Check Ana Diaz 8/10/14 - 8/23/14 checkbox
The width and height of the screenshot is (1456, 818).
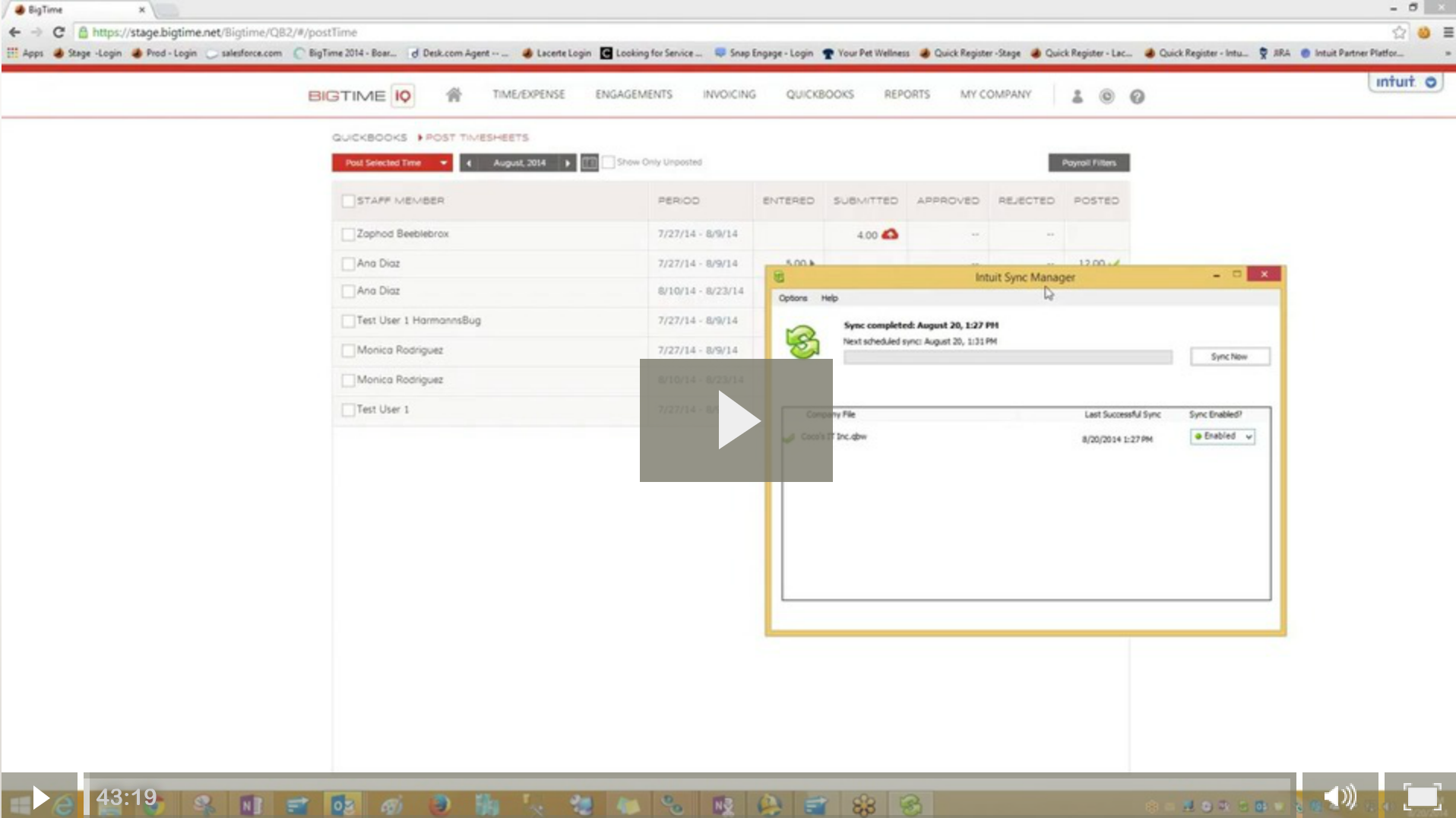click(348, 291)
